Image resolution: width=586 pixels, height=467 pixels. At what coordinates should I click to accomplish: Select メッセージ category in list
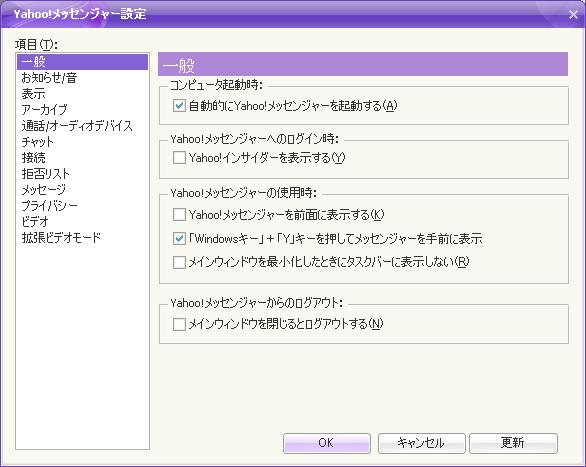coord(82,190)
